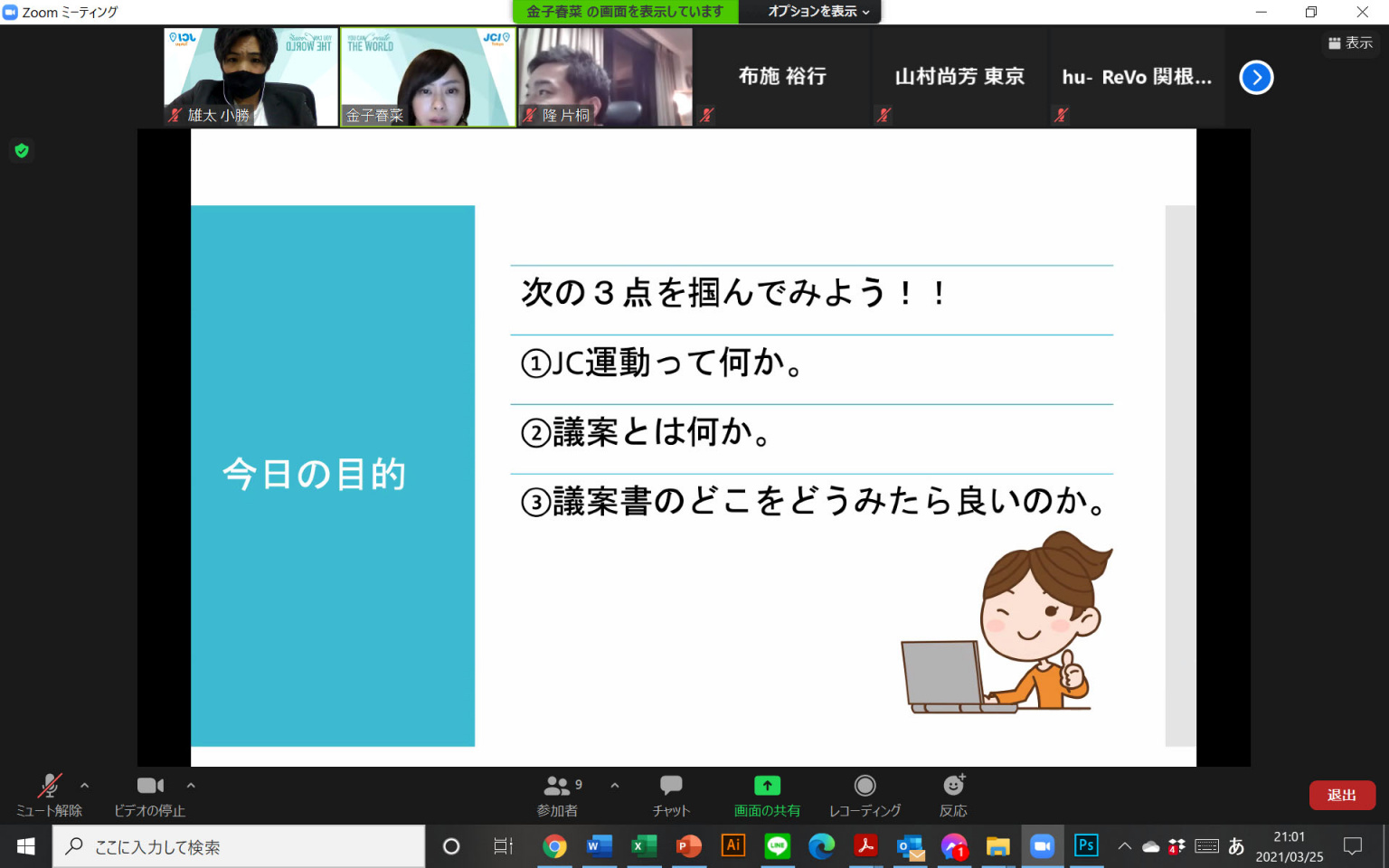
Task: Click the red 退出 leave button
Action: 1341,796
